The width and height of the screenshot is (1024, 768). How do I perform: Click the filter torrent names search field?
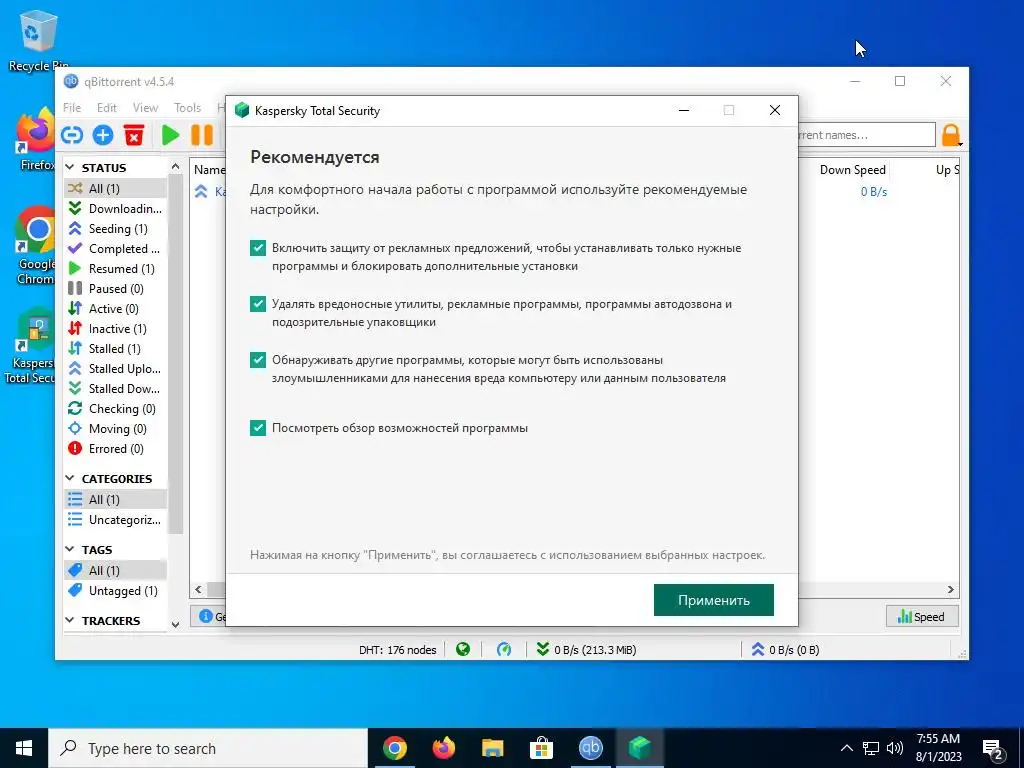click(866, 135)
